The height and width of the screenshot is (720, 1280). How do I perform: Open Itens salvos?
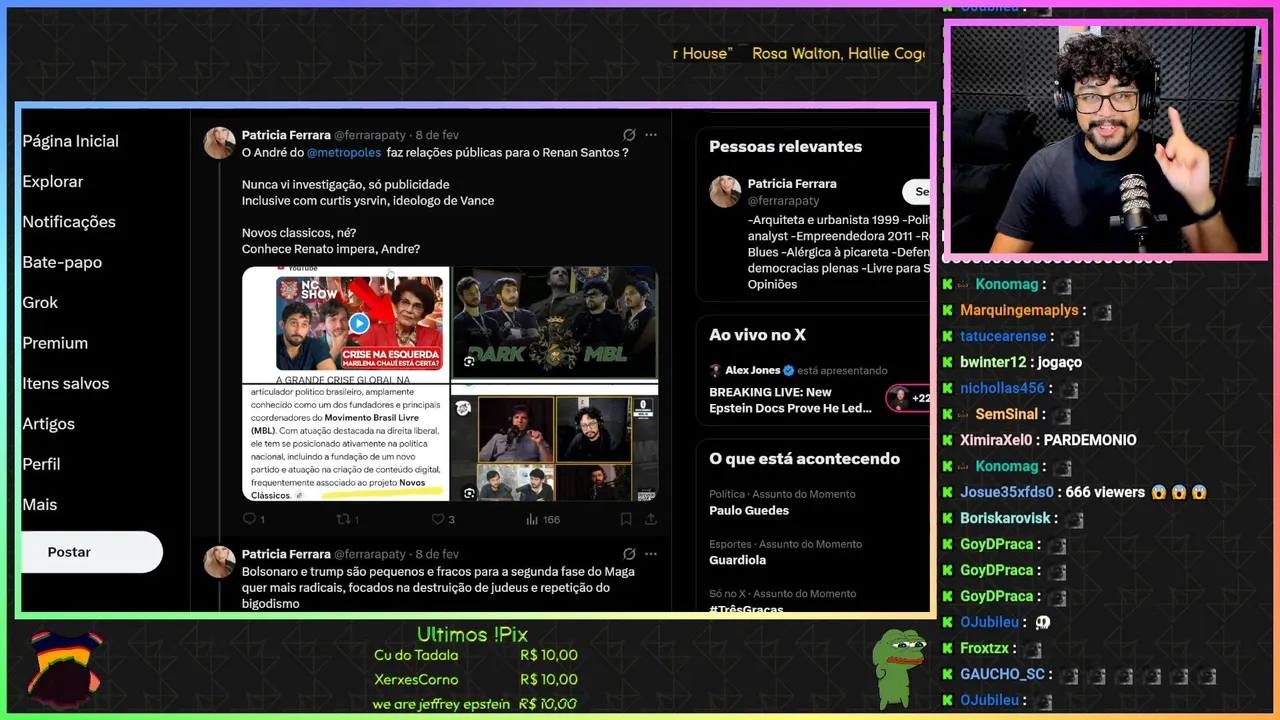(66, 383)
